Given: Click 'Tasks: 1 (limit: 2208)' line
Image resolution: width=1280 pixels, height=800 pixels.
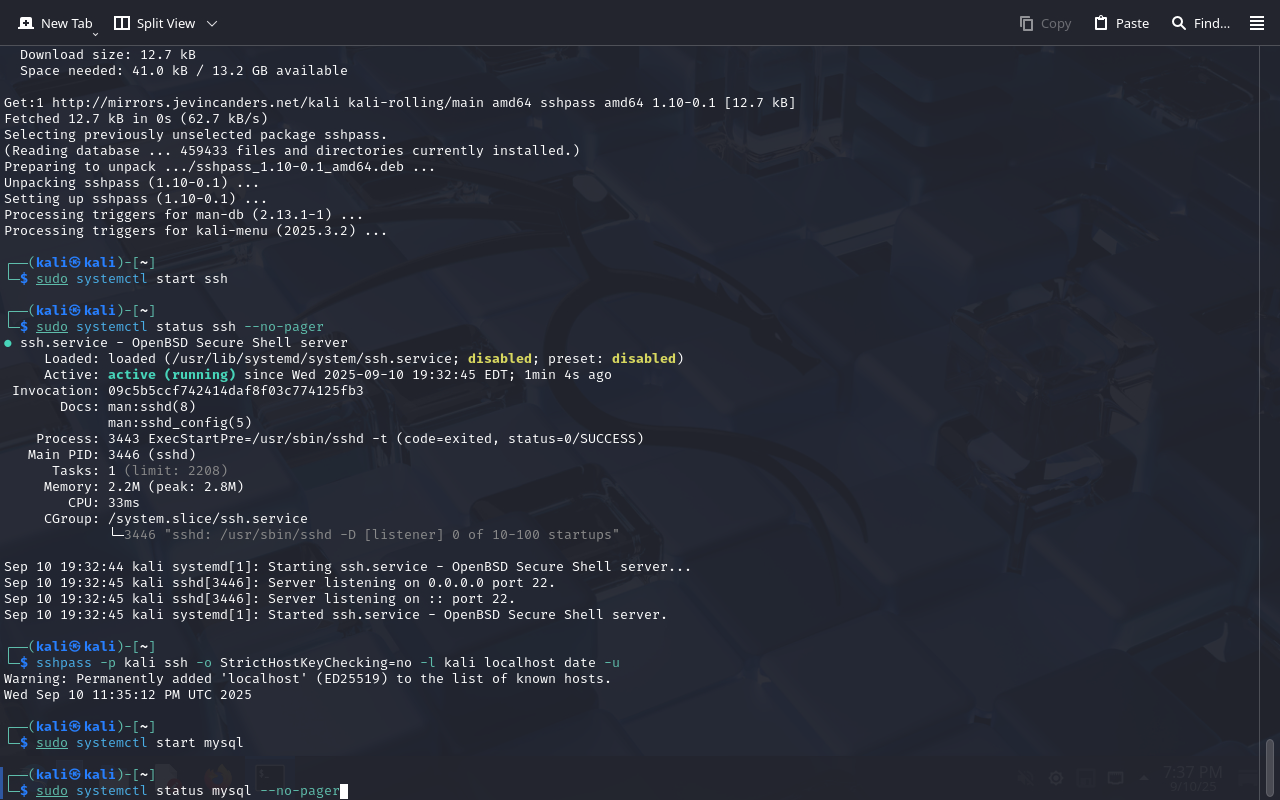Looking at the screenshot, I should [x=140, y=471].
